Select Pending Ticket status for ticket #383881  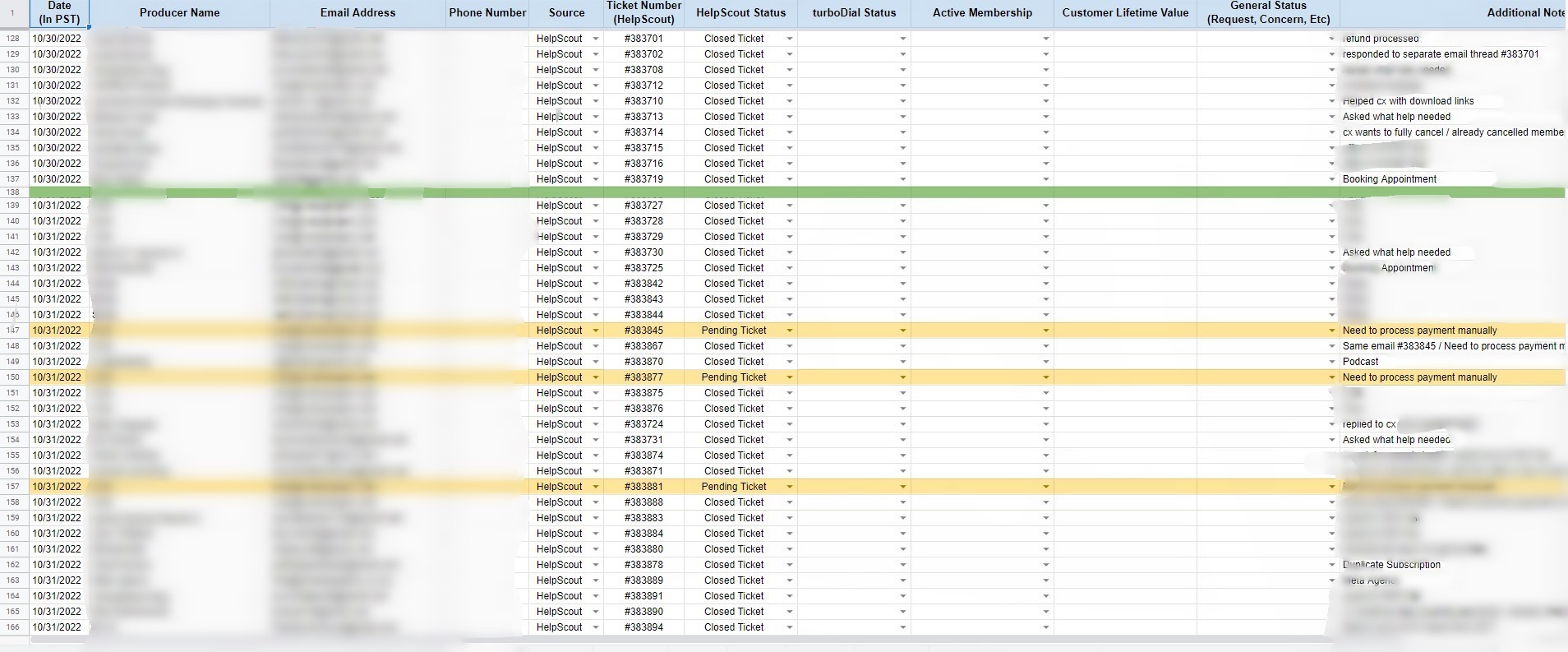[x=734, y=487]
